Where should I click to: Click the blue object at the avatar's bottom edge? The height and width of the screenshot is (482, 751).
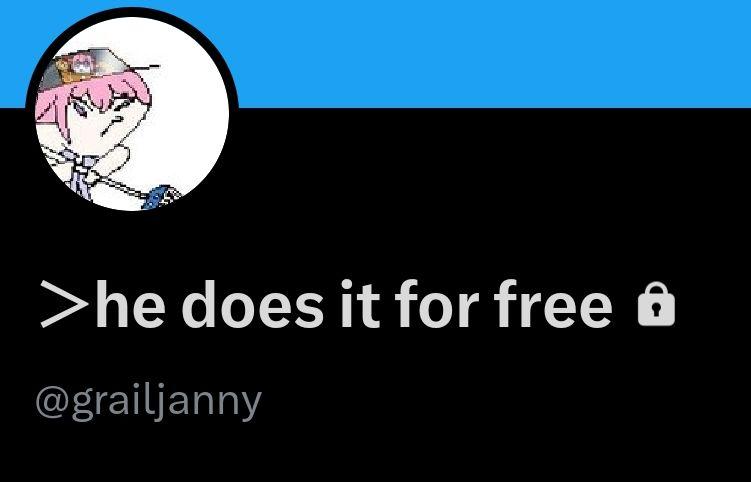pyautogui.click(x=161, y=197)
